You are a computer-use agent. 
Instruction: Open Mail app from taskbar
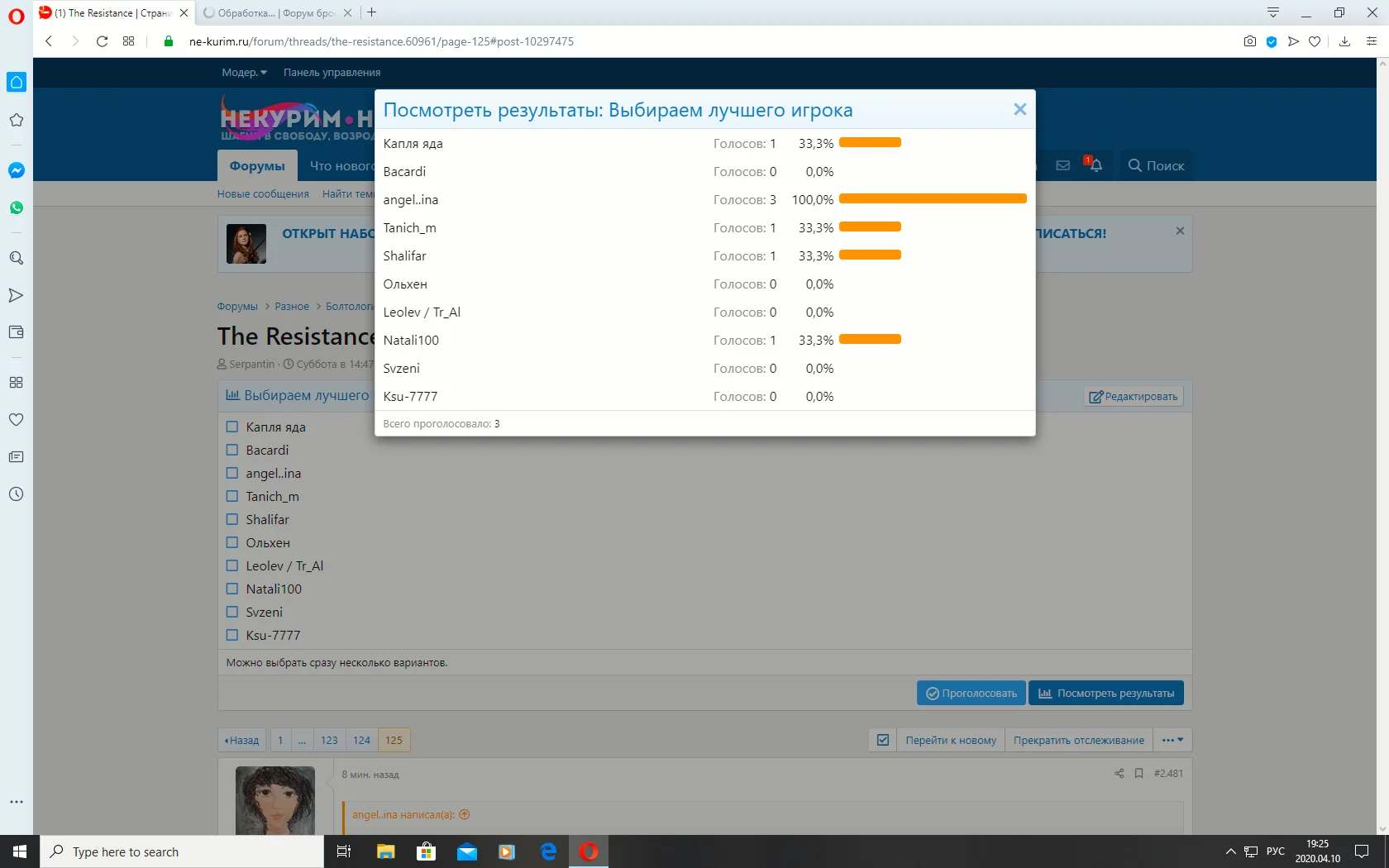tap(466, 851)
